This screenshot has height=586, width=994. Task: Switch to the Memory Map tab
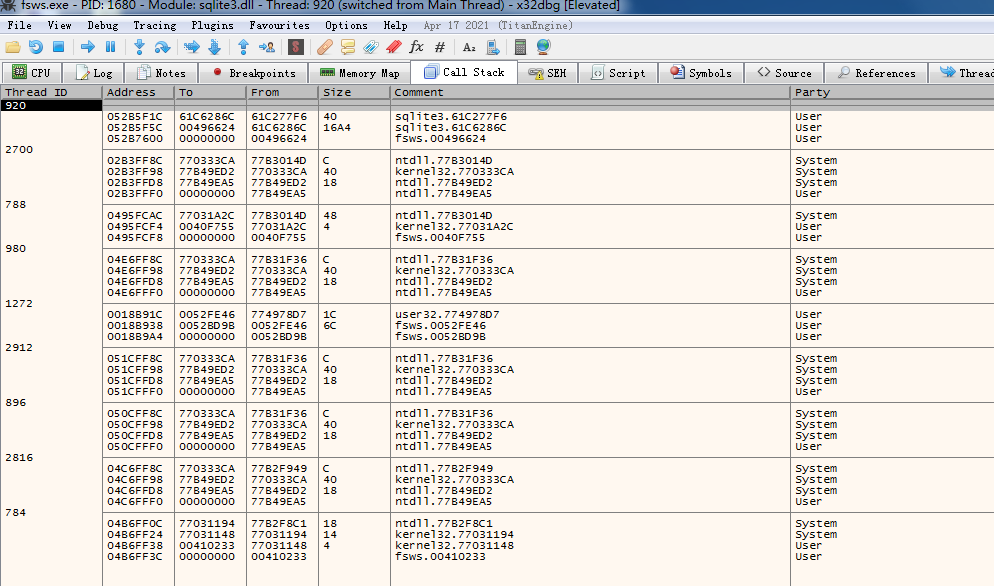pos(359,73)
